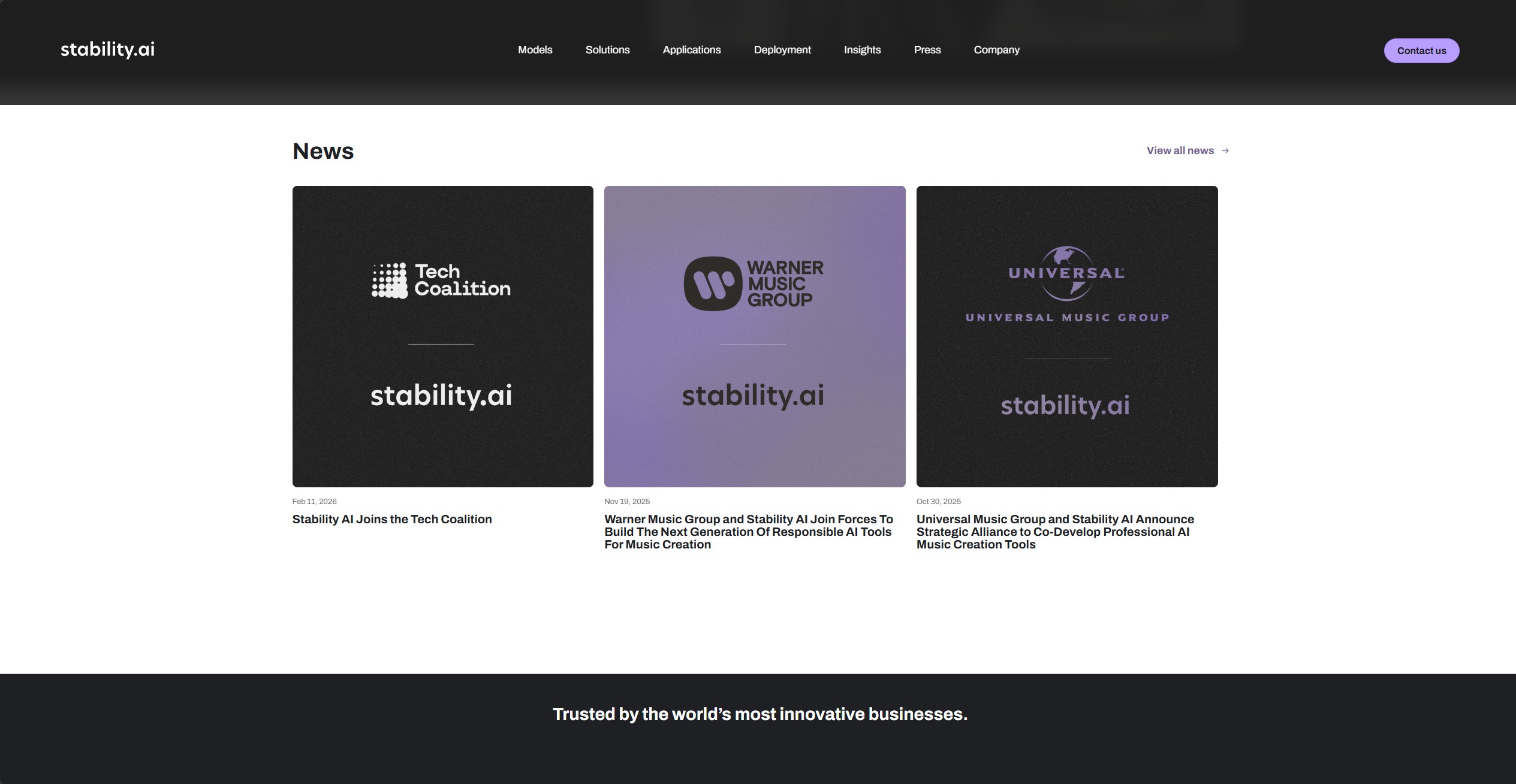Open the Universal Music Group news thumbnail
This screenshot has width=1516, height=784.
tap(1067, 336)
